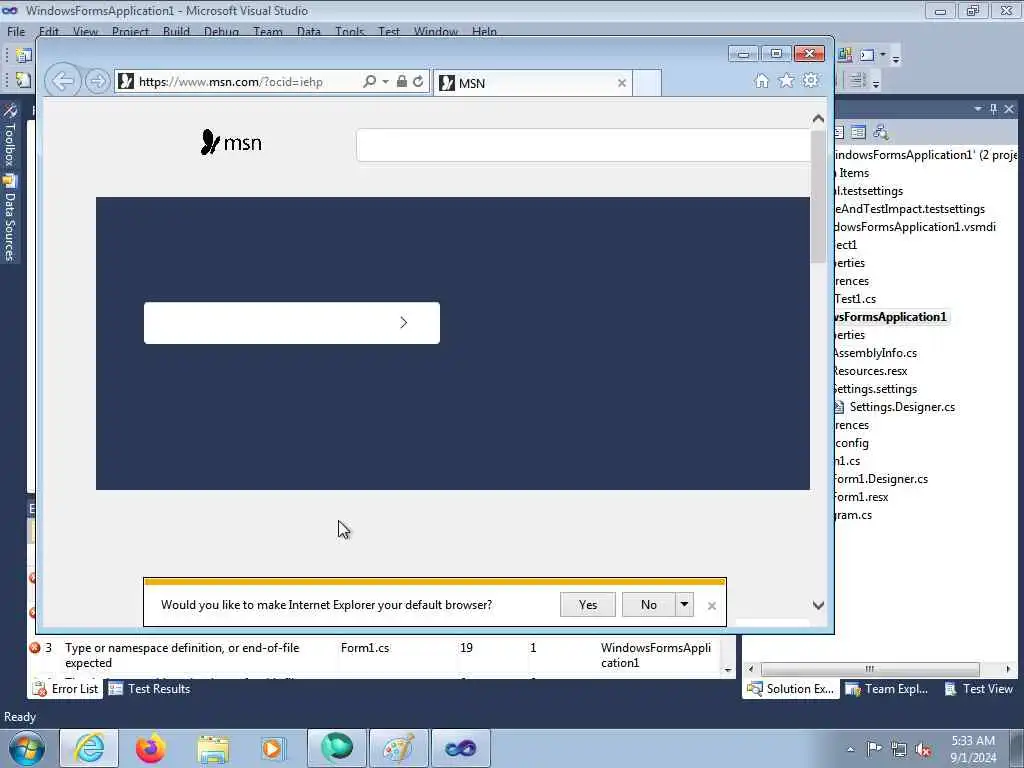The height and width of the screenshot is (768, 1024).
Task: Open the Debug menu in Visual Studio
Action: [x=221, y=31]
